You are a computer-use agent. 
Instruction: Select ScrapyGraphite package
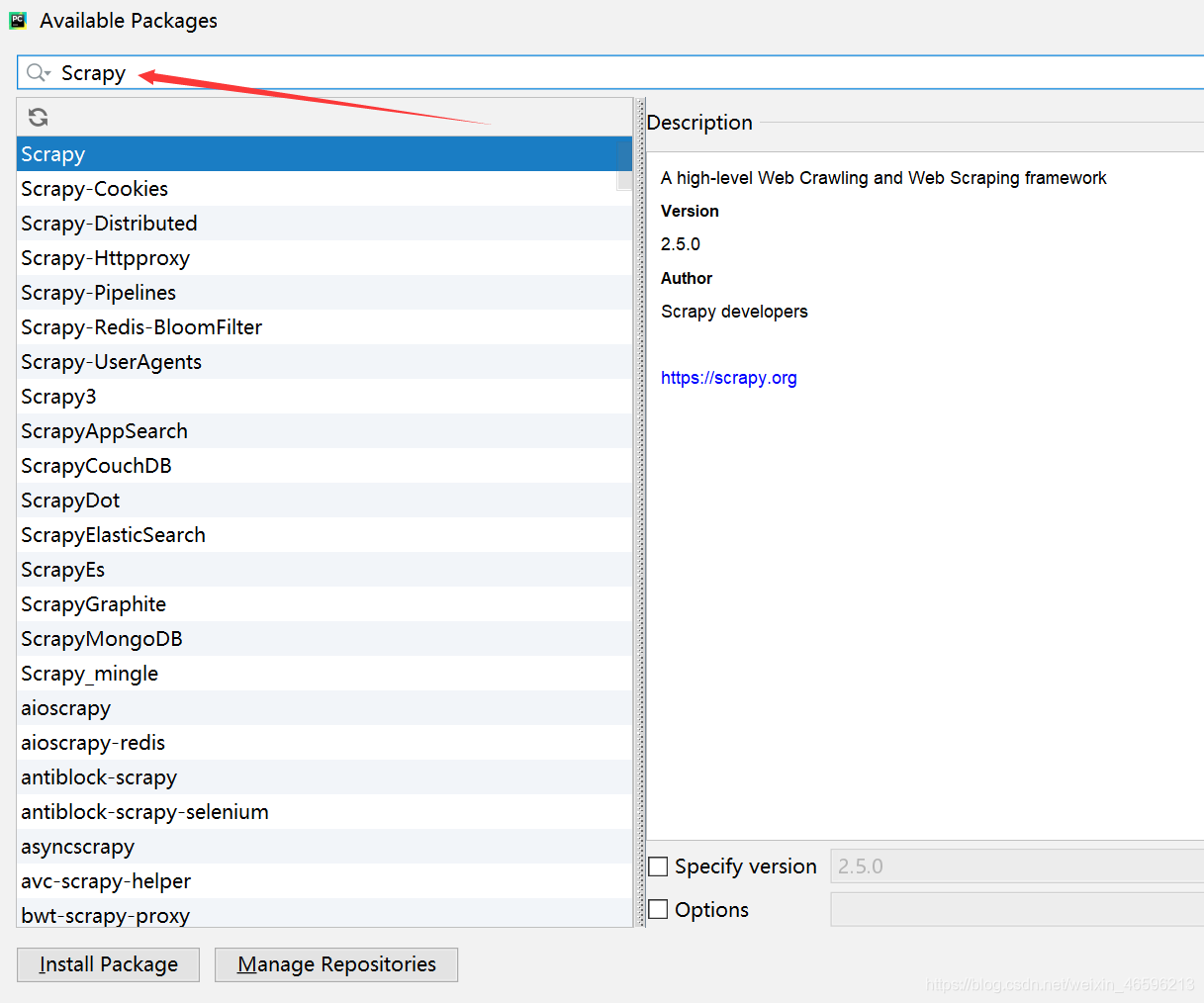coord(324,604)
